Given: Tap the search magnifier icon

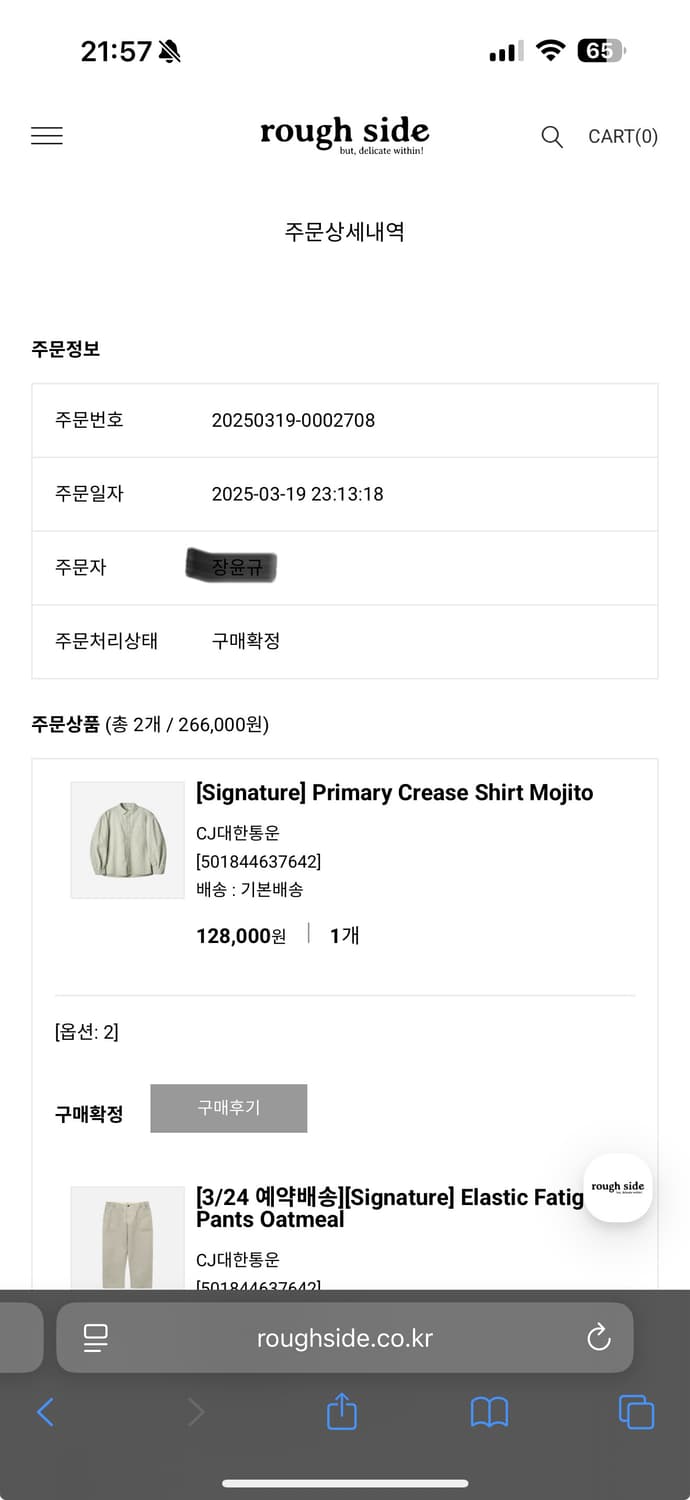Looking at the screenshot, I should point(552,137).
